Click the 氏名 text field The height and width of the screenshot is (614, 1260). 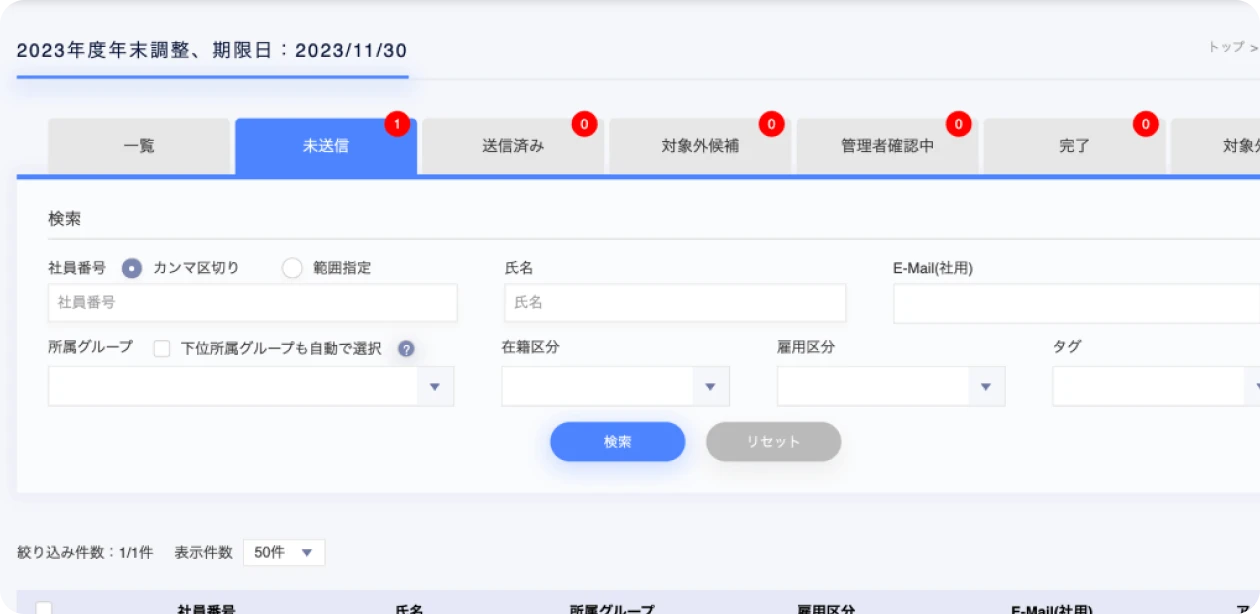675,302
